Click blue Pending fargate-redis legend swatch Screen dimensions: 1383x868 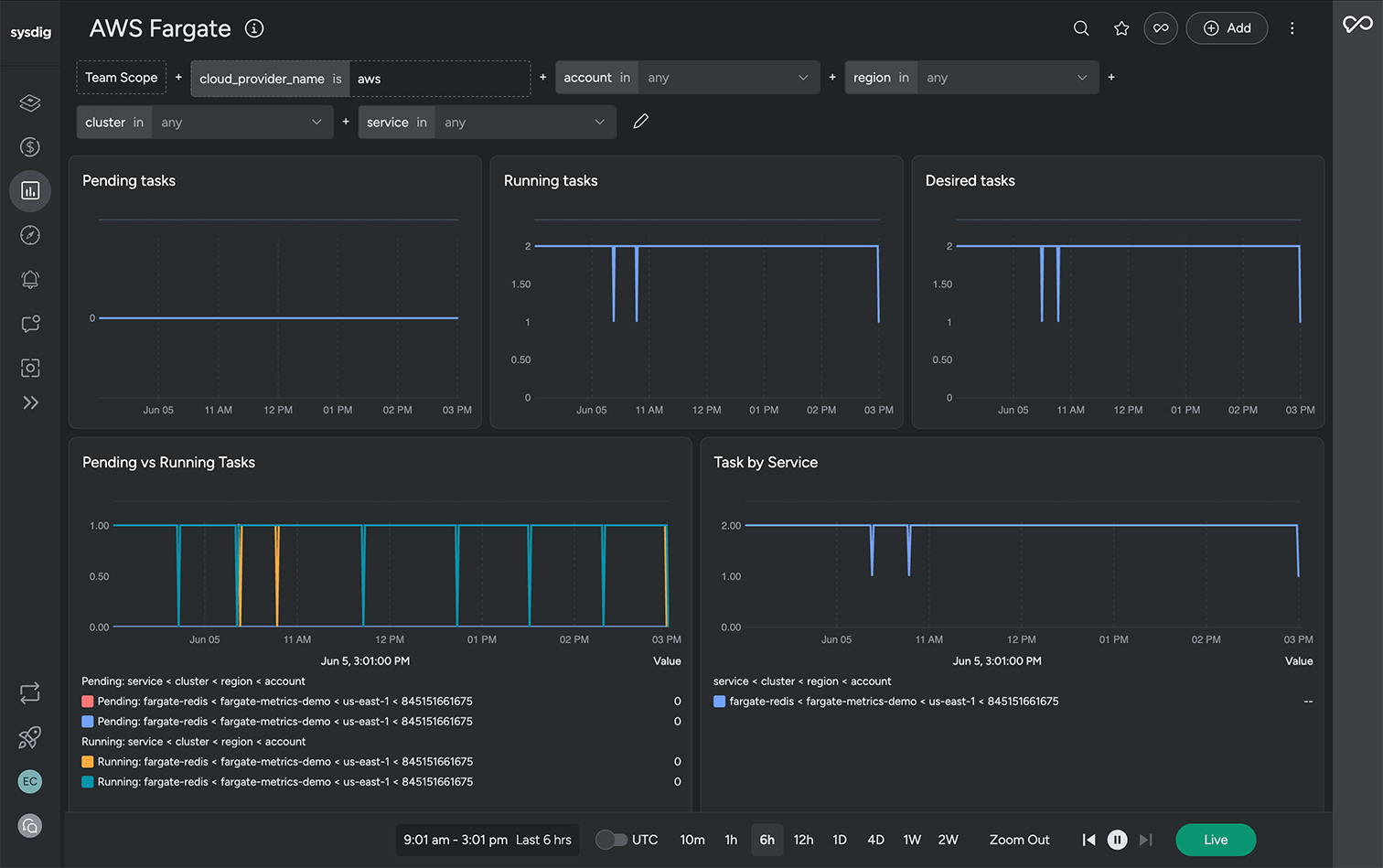click(x=88, y=722)
